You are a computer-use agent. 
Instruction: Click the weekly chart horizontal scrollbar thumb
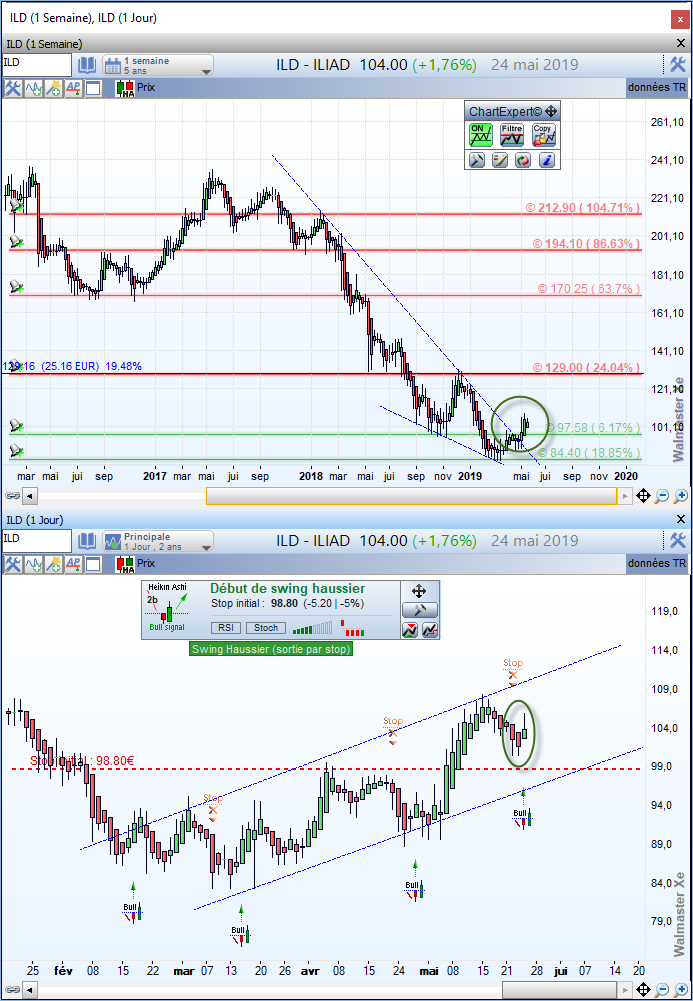pyautogui.click(x=412, y=495)
